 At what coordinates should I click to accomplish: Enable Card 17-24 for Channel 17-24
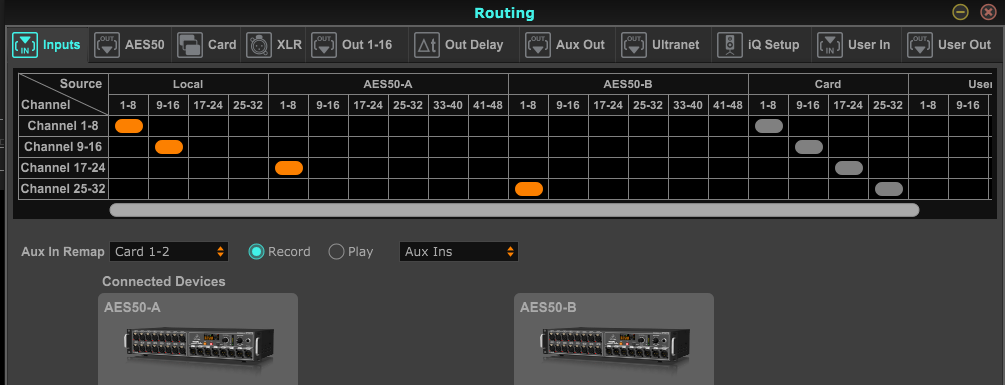(x=849, y=168)
